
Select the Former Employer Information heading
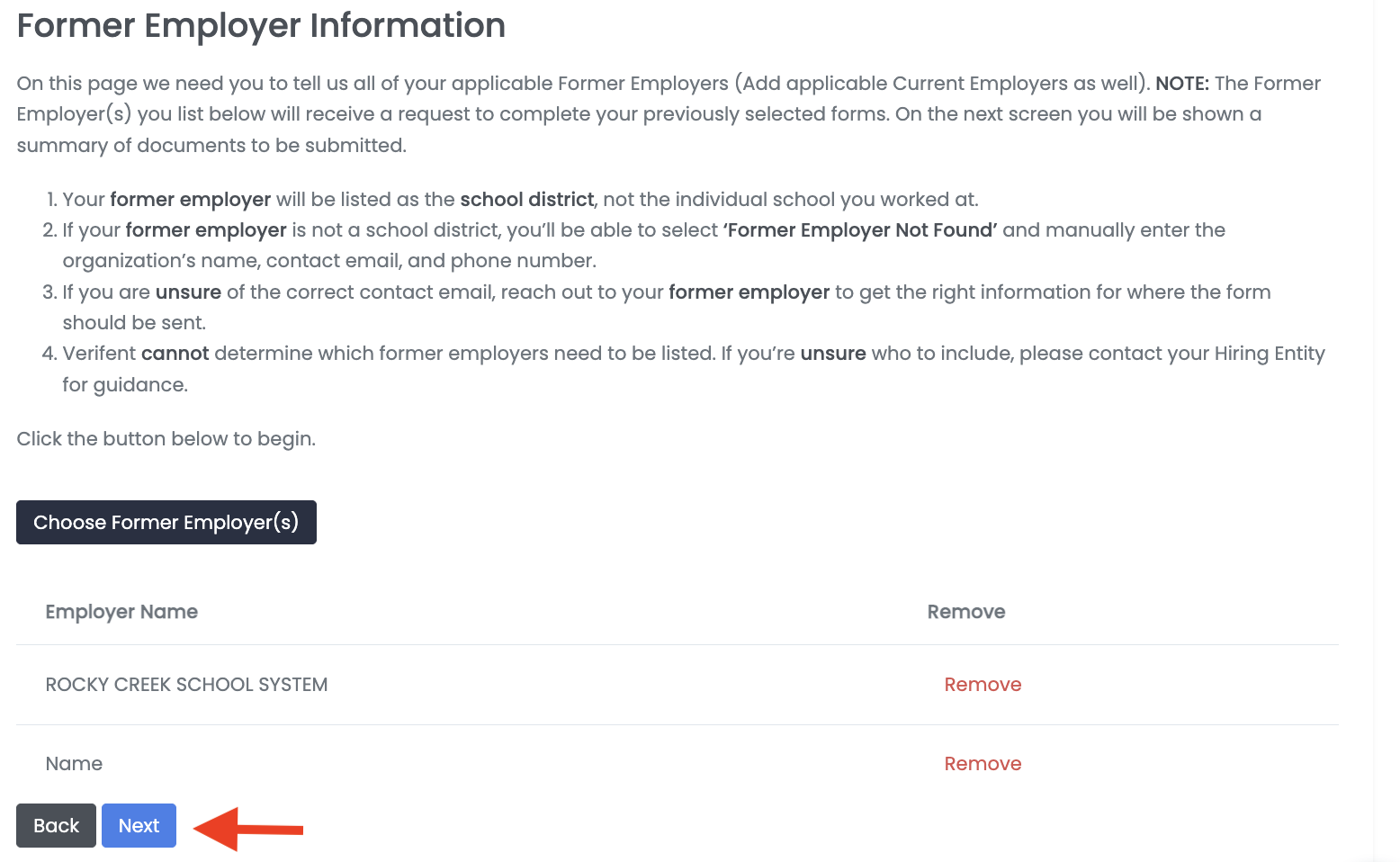(x=260, y=25)
